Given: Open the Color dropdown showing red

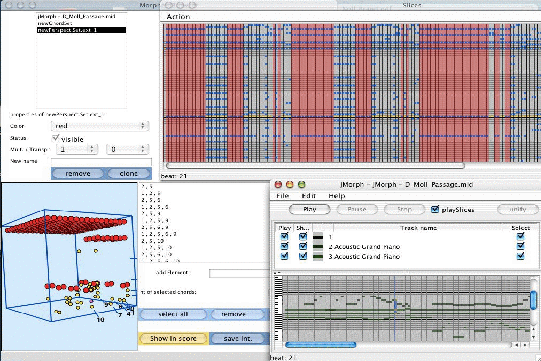Looking at the screenshot, I should pyautogui.click(x=100, y=126).
